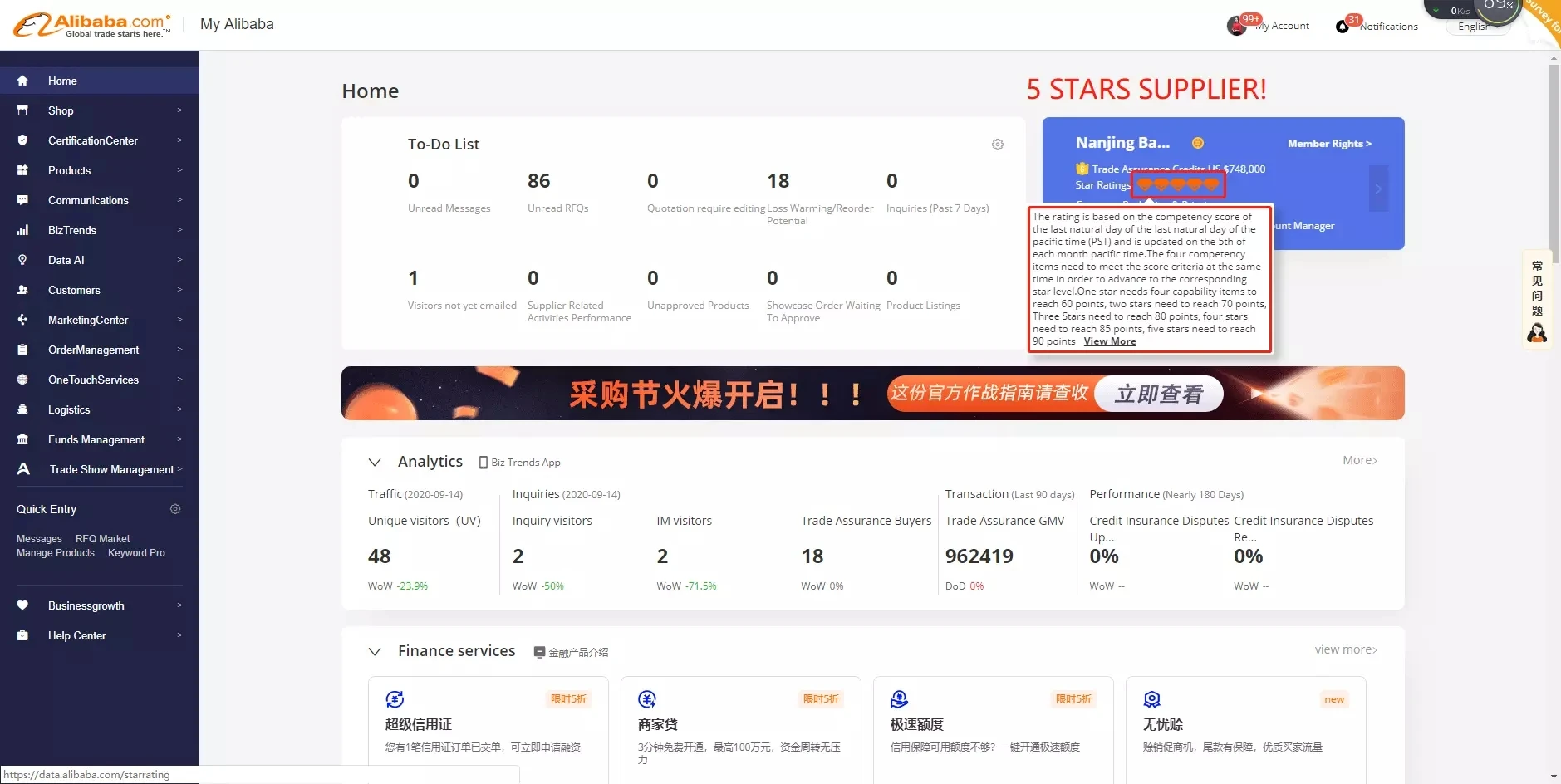Click Loss Warming/Reorder Potential item

820,214
